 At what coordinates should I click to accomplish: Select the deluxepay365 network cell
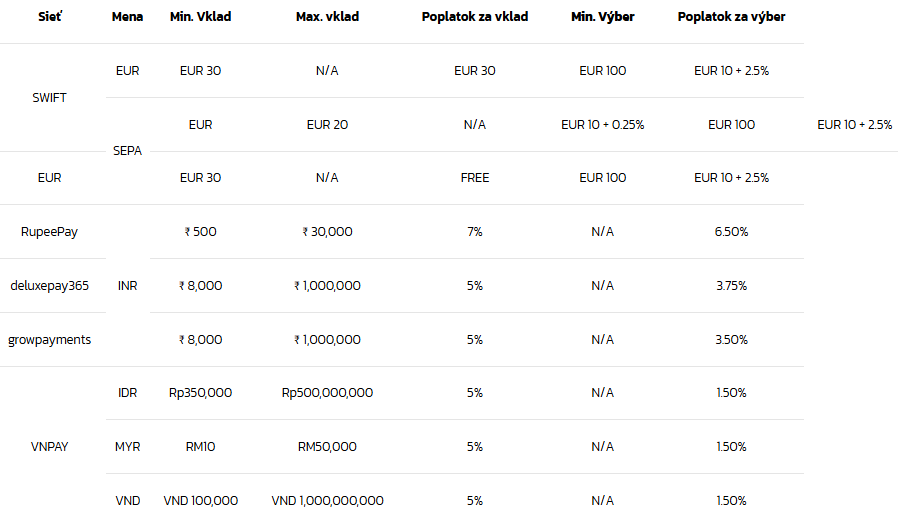(x=49, y=286)
